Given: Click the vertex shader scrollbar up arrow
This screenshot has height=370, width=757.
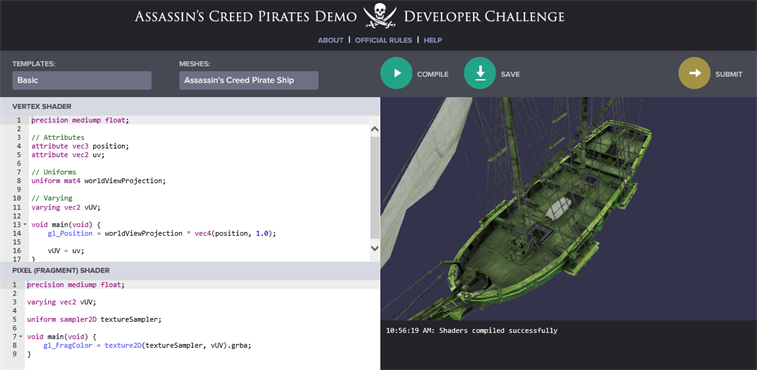Looking at the screenshot, I should [x=374, y=129].
